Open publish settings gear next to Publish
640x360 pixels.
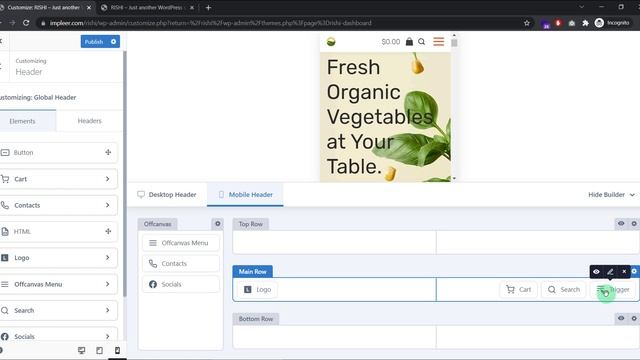point(113,42)
